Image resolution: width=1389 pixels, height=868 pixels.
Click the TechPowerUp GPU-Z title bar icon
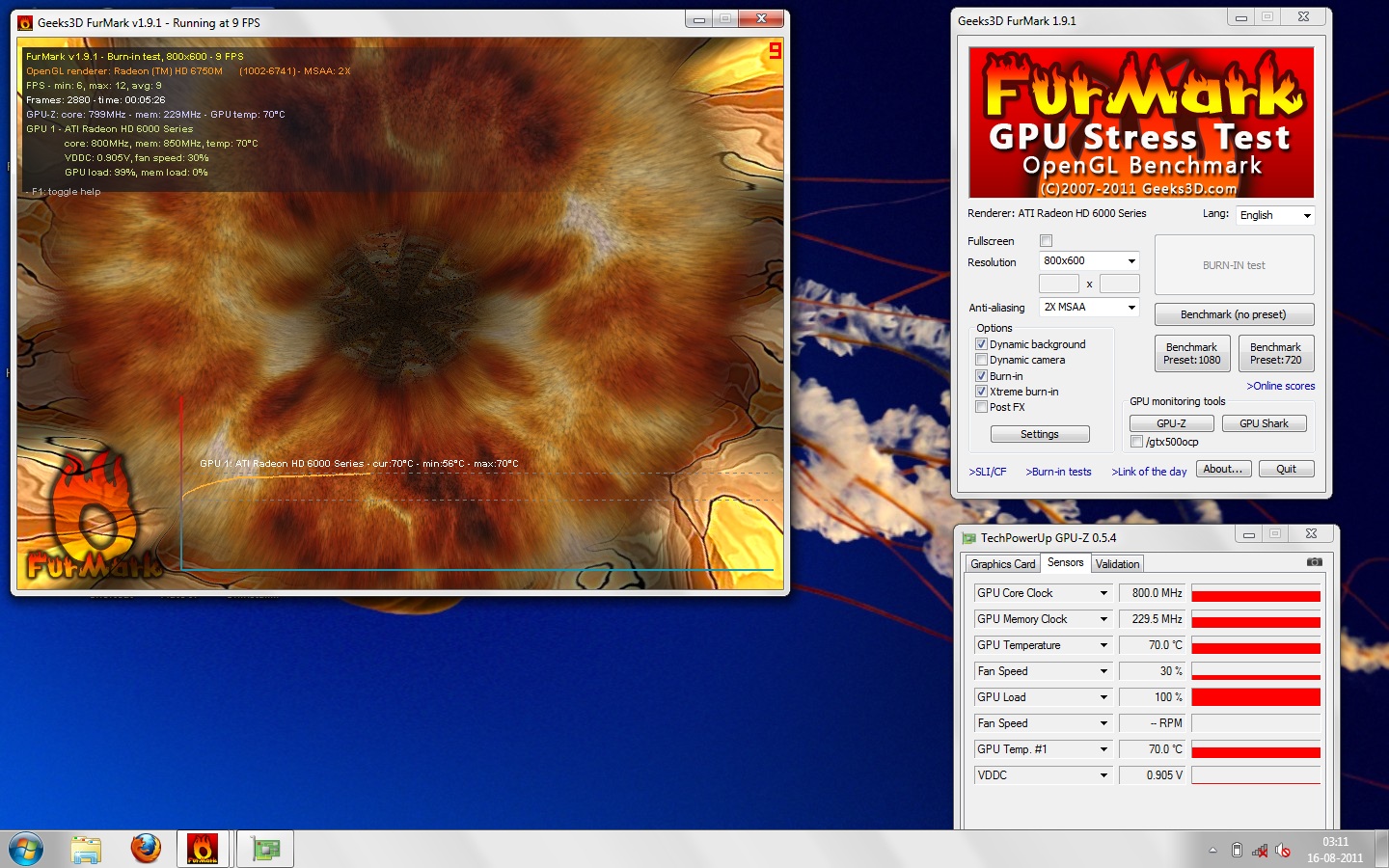(969, 538)
